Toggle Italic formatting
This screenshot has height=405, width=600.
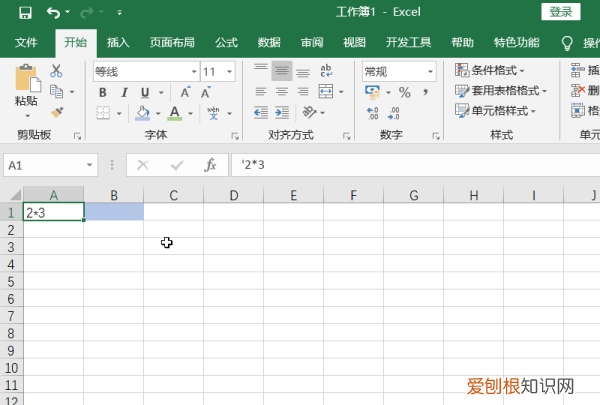(x=124, y=93)
